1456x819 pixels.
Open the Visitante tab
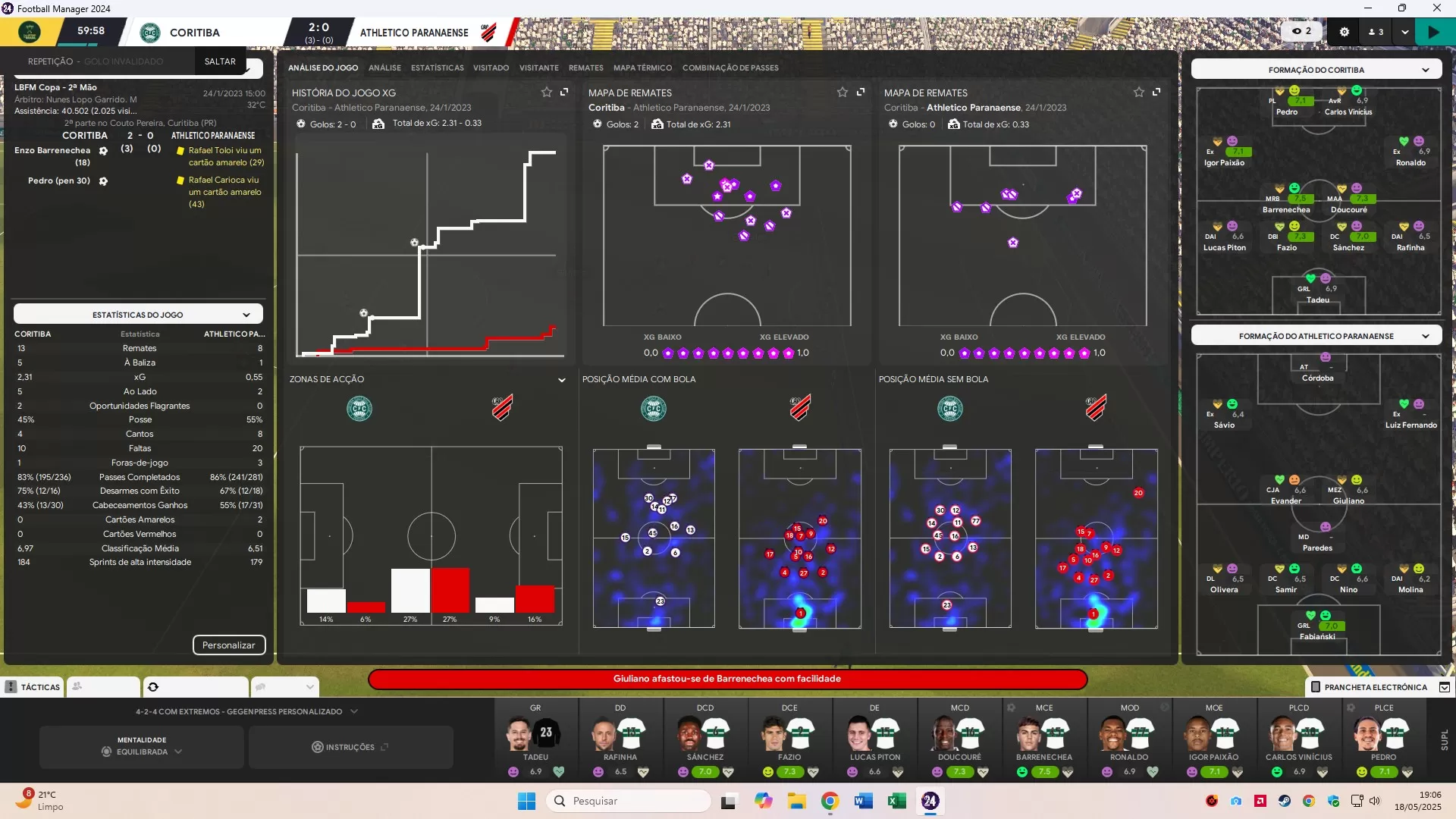click(x=538, y=68)
